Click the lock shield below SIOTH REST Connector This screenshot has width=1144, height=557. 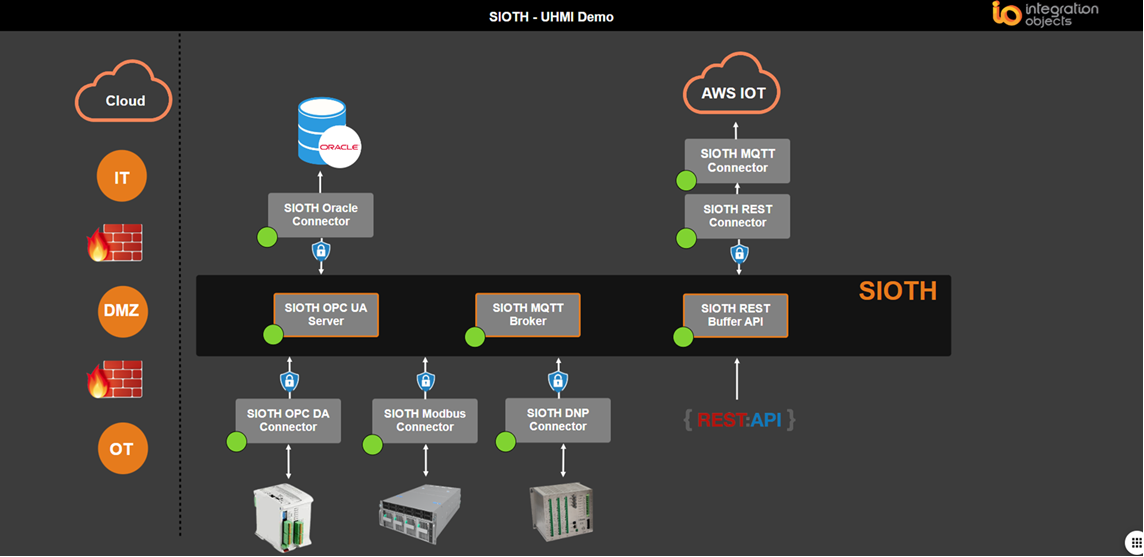[739, 254]
